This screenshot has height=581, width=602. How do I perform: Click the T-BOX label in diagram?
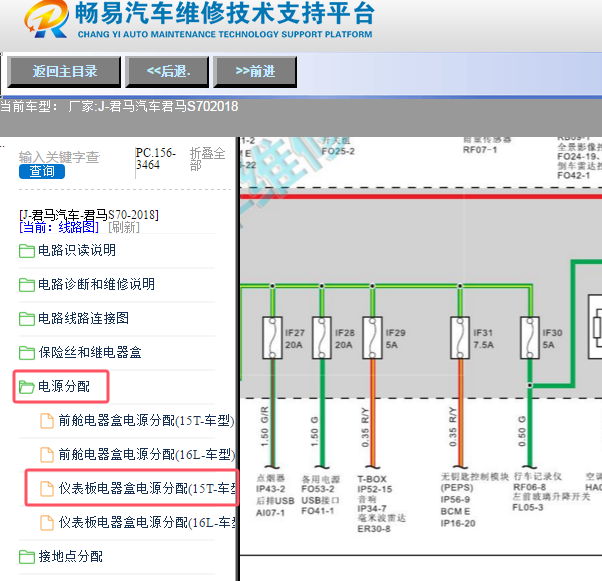[372, 479]
